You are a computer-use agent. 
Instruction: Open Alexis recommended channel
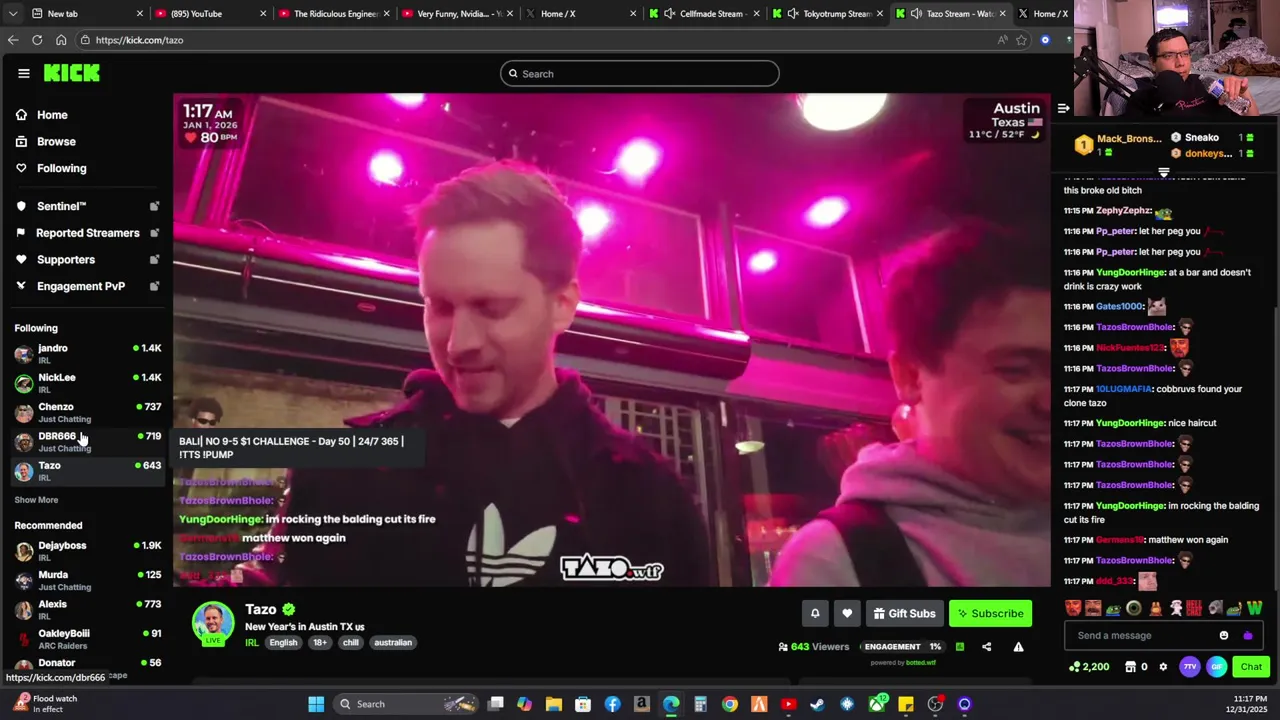(88, 609)
